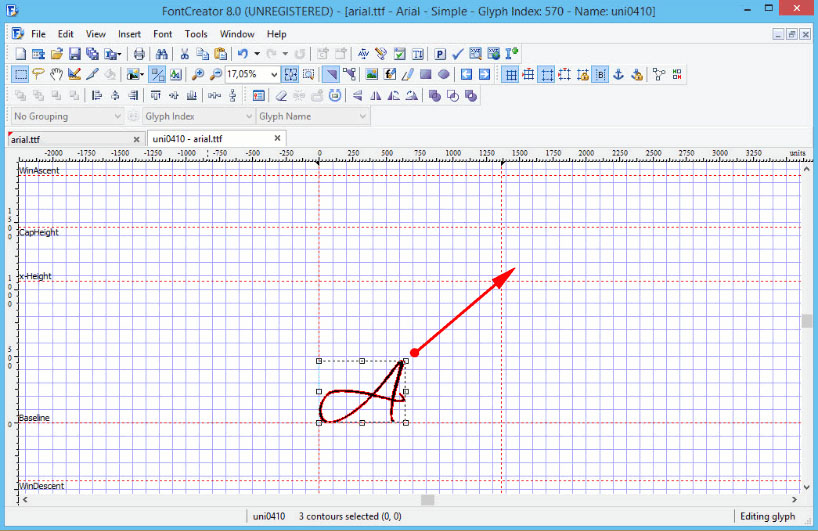Open the Insert menu
Viewport: 818px width, 531px height.
[129, 34]
